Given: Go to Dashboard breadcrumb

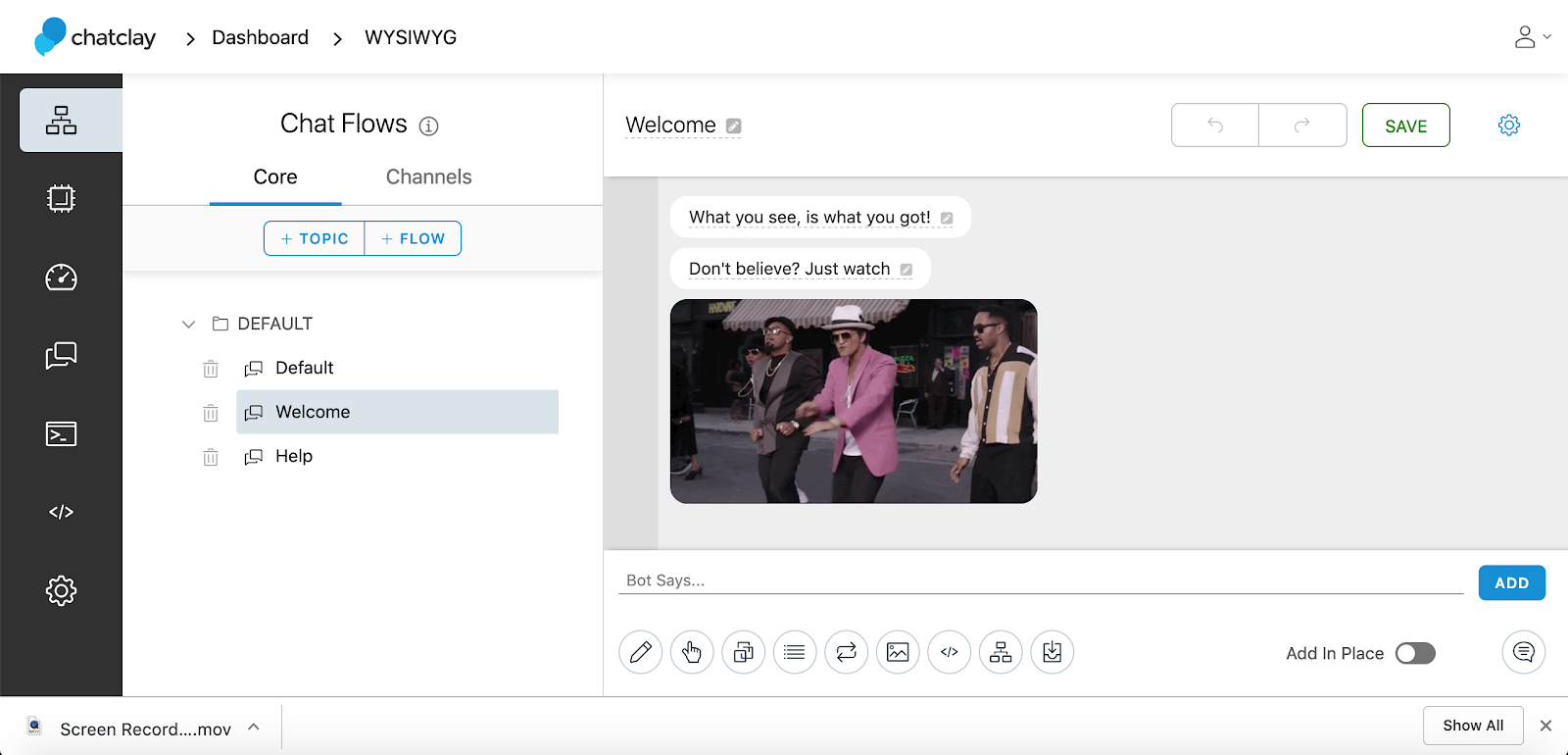Looking at the screenshot, I should tap(260, 37).
